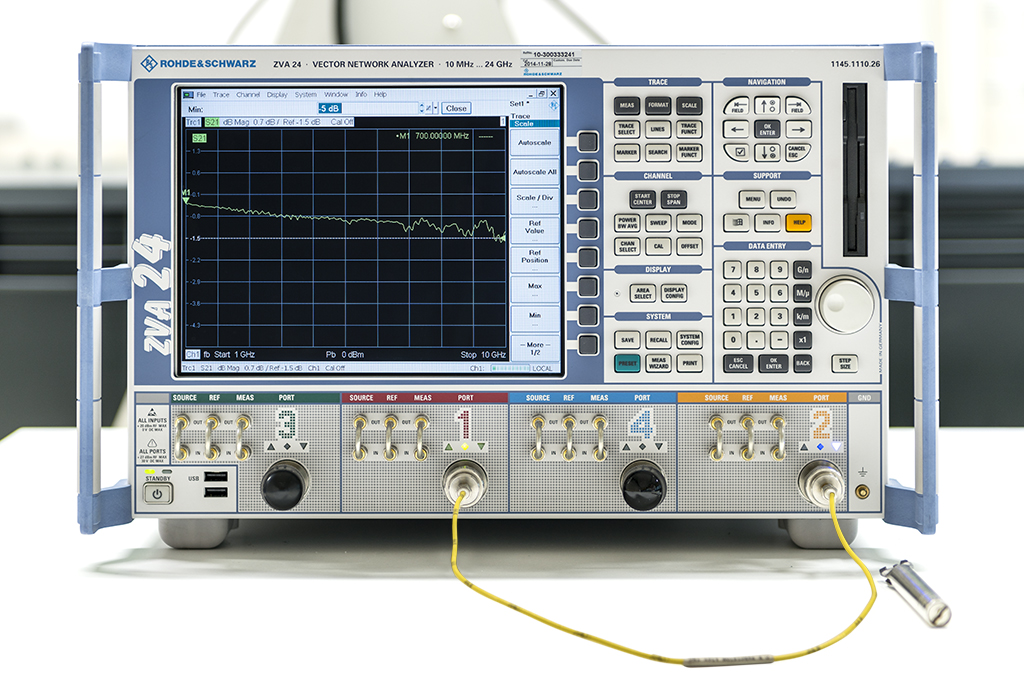Click the application icon left of File menu
The width and height of the screenshot is (1024, 683).
(189, 95)
